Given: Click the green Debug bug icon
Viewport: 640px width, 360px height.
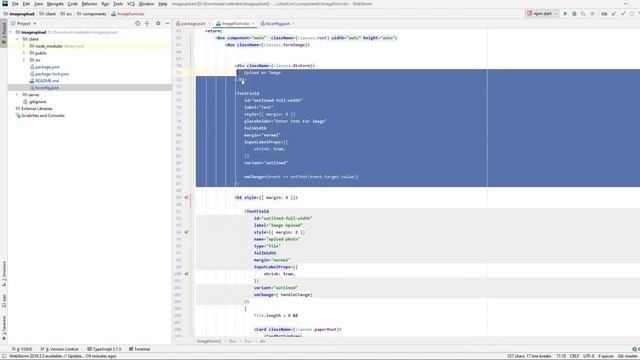Looking at the screenshot, I should click(x=574, y=13).
